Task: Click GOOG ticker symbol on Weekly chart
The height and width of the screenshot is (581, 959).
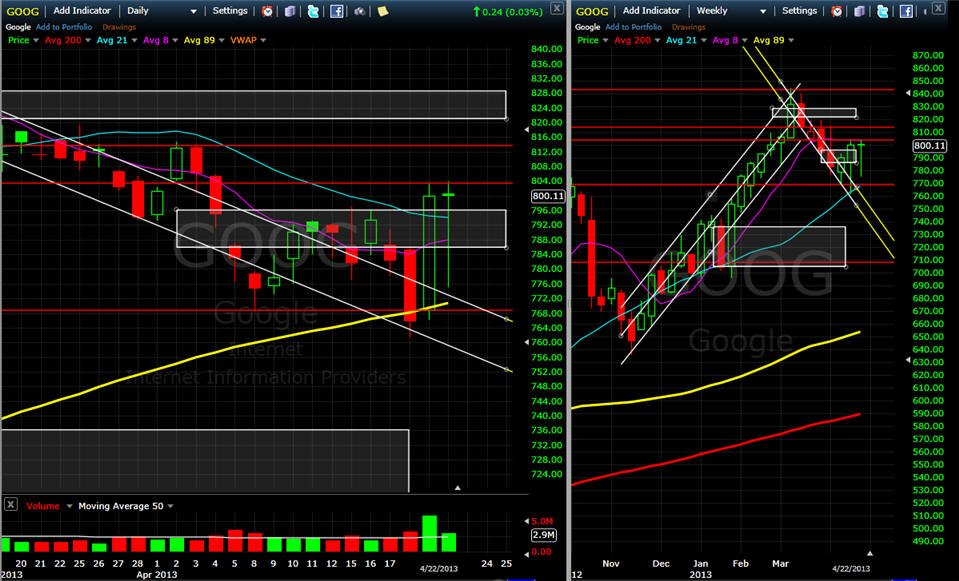Action: (x=592, y=11)
